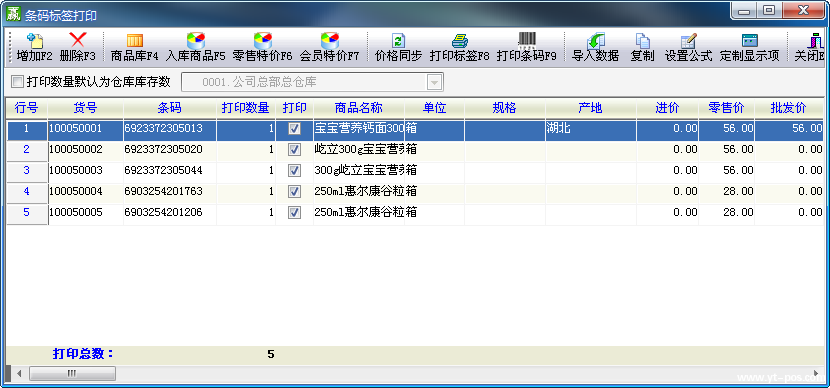Click the 行号 column header

tap(26, 108)
